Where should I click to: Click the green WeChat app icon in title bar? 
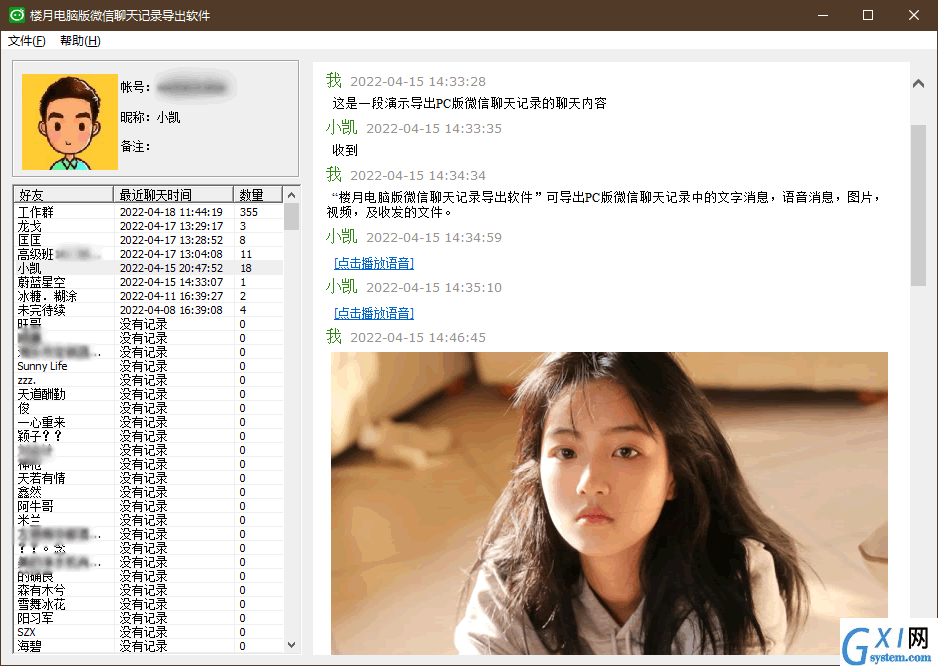[x=16, y=15]
